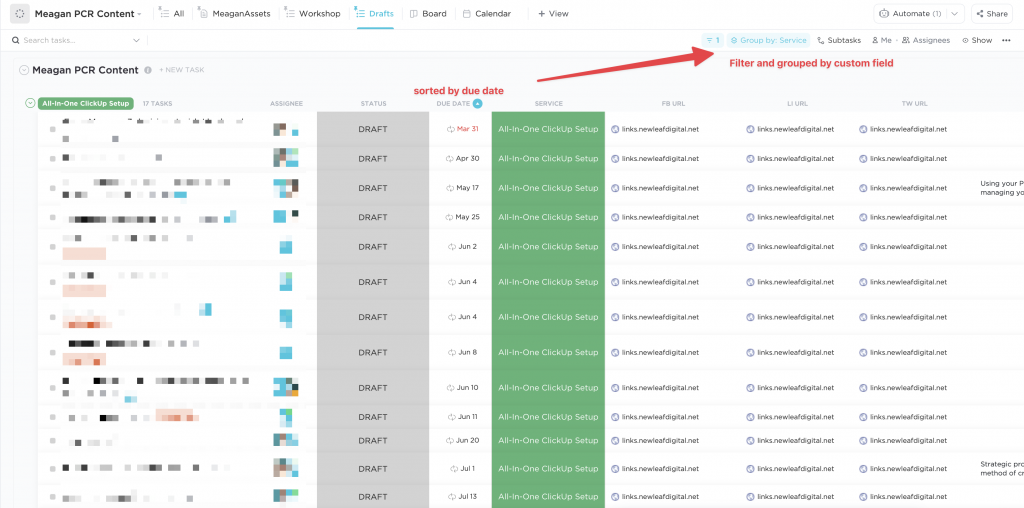The width and height of the screenshot is (1024, 508).
Task: Click the All-In-One ClickUp Setup group label
Action: point(86,103)
